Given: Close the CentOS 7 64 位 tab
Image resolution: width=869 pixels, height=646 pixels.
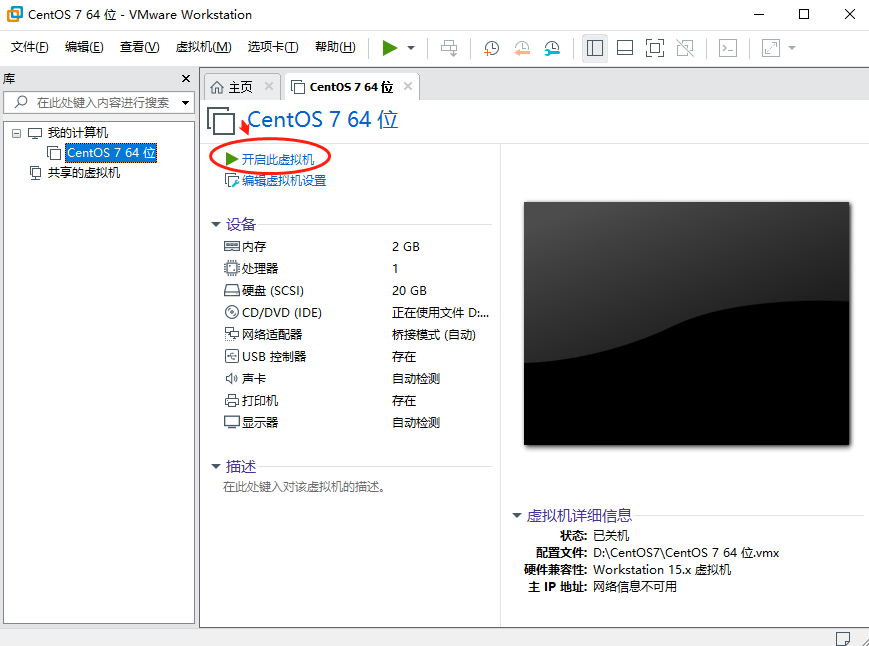Looking at the screenshot, I should tap(408, 86).
